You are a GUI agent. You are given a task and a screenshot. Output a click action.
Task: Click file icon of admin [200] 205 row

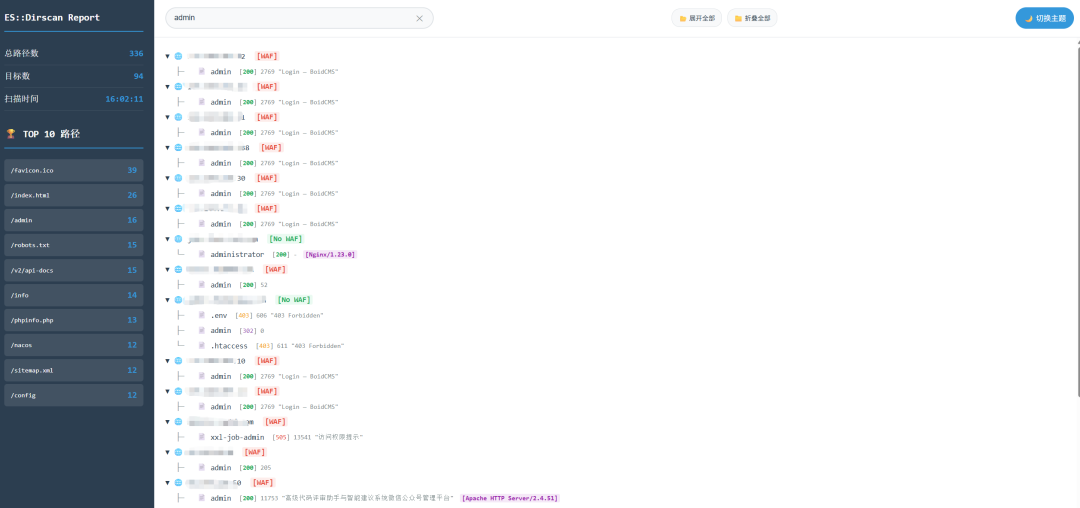tap(202, 467)
